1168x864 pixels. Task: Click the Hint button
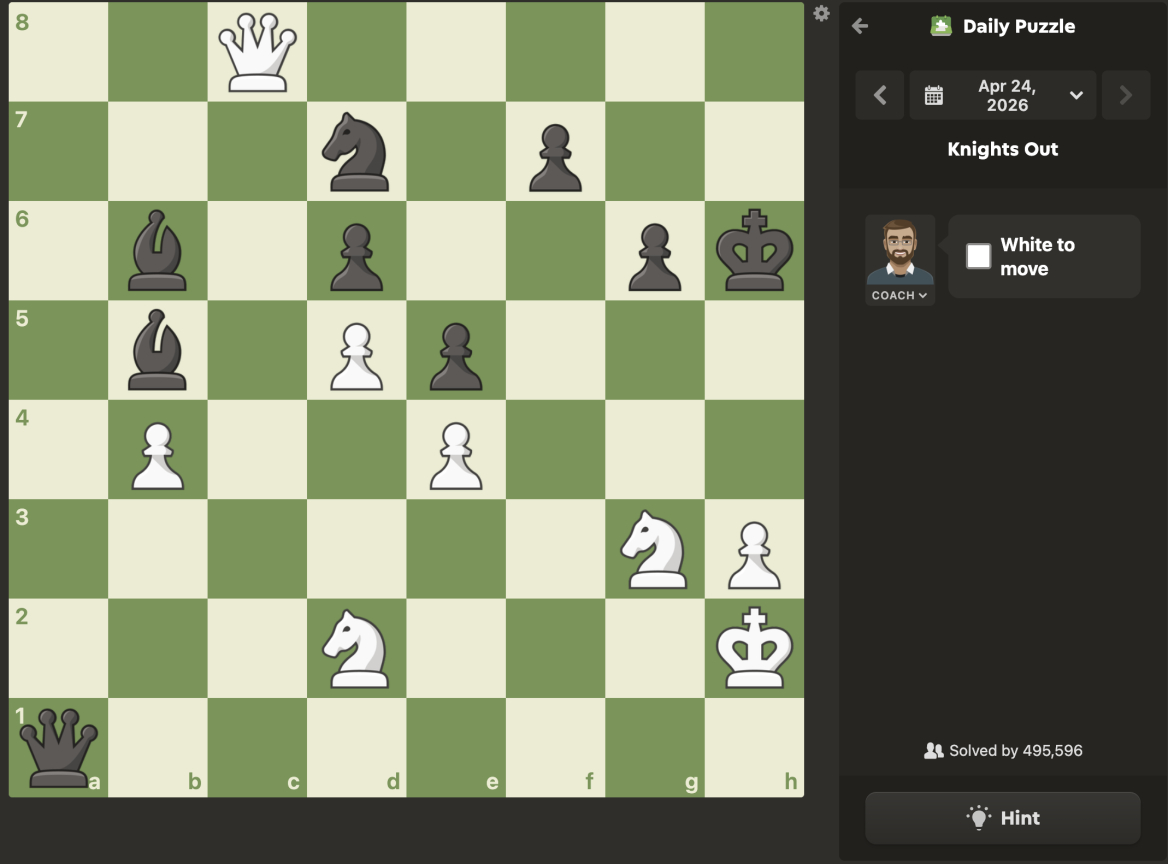[1002, 818]
